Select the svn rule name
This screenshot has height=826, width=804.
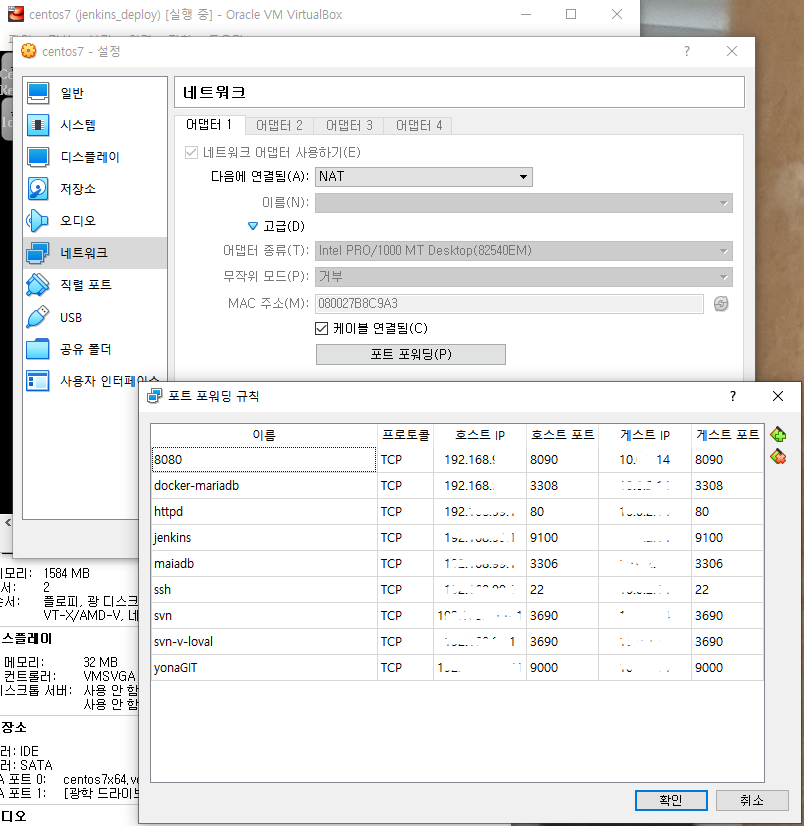pyautogui.click(x=264, y=615)
